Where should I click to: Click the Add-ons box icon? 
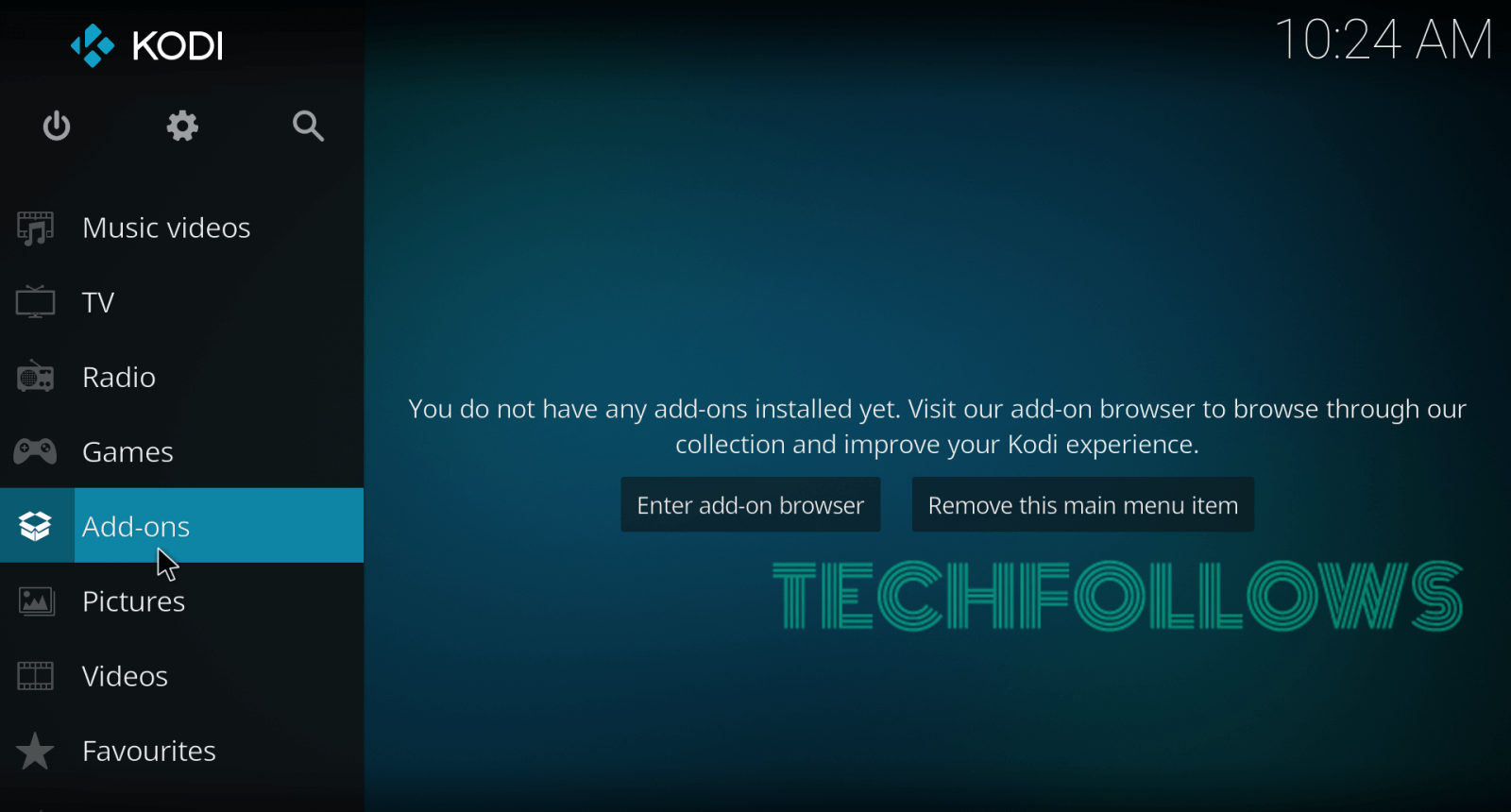click(36, 526)
